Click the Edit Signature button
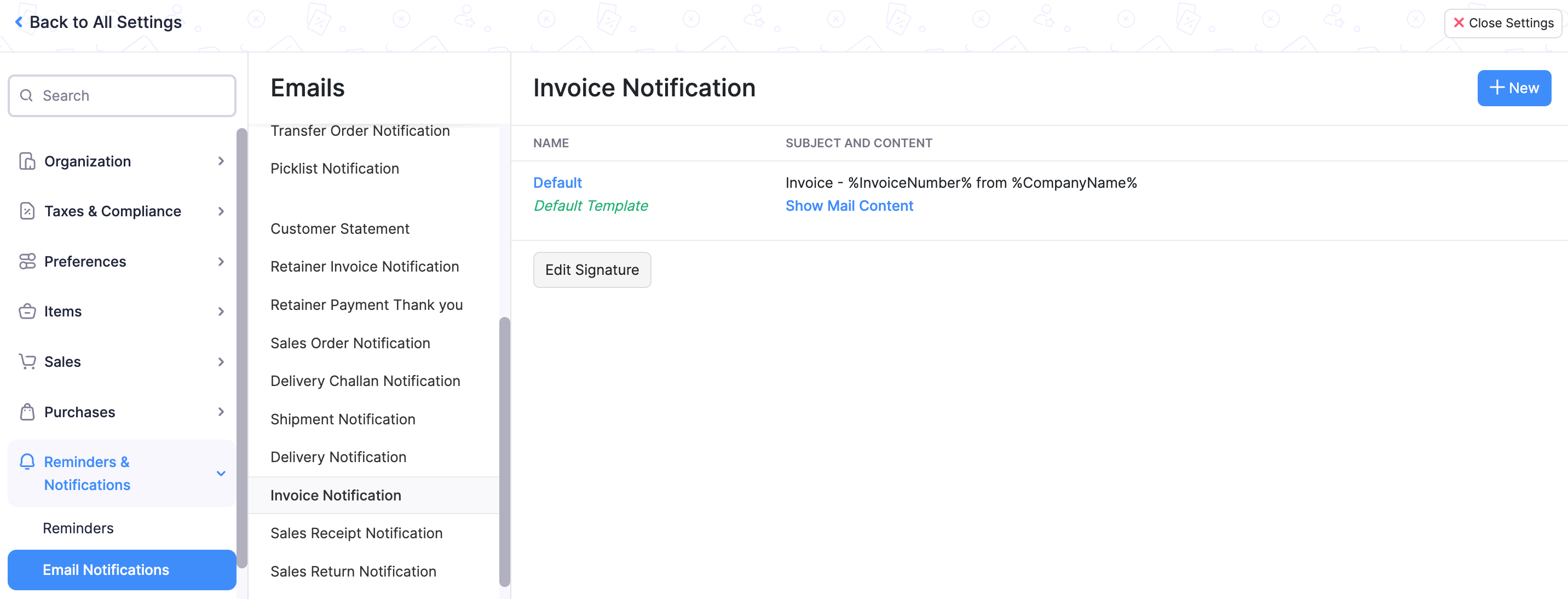1568x599 pixels. [592, 269]
